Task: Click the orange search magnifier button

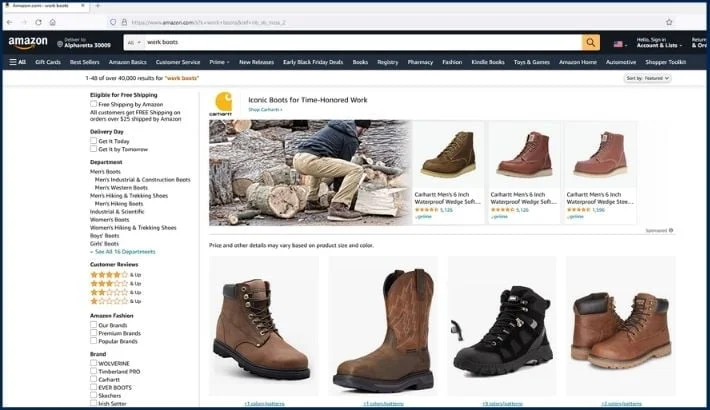Action: tap(590, 43)
